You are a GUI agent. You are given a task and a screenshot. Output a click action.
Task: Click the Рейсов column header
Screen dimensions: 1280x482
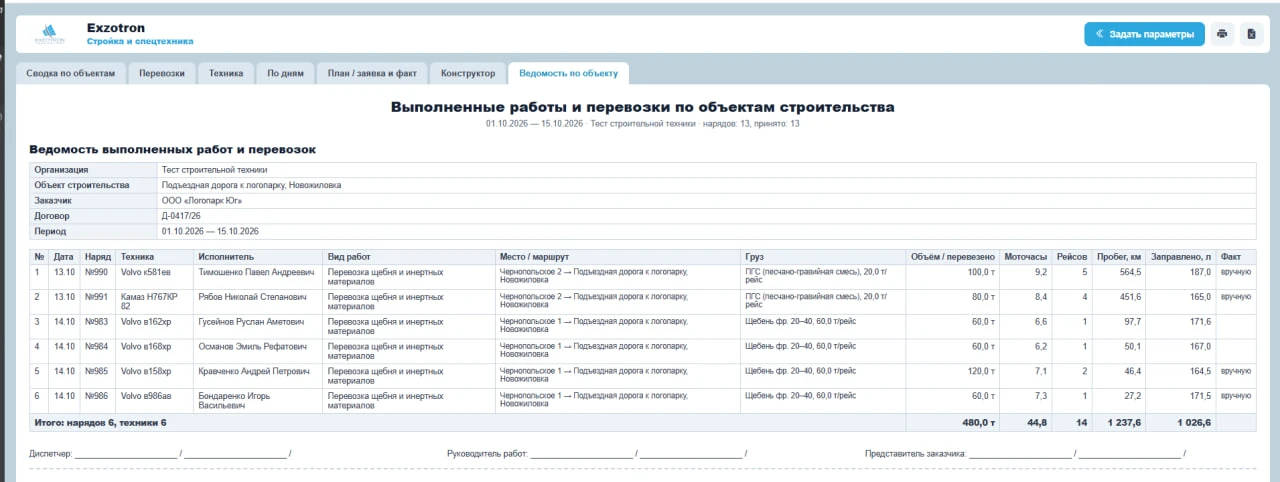1072,257
